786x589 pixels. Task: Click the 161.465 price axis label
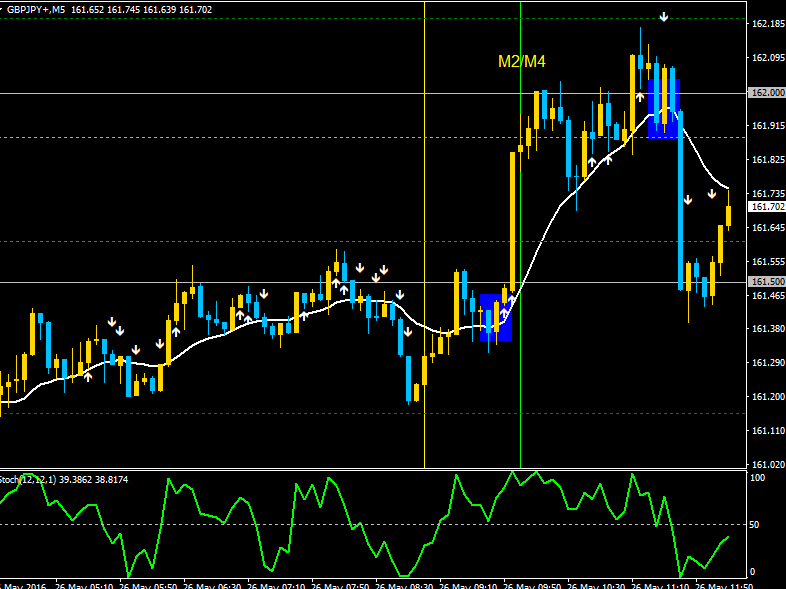pyautogui.click(x=768, y=296)
